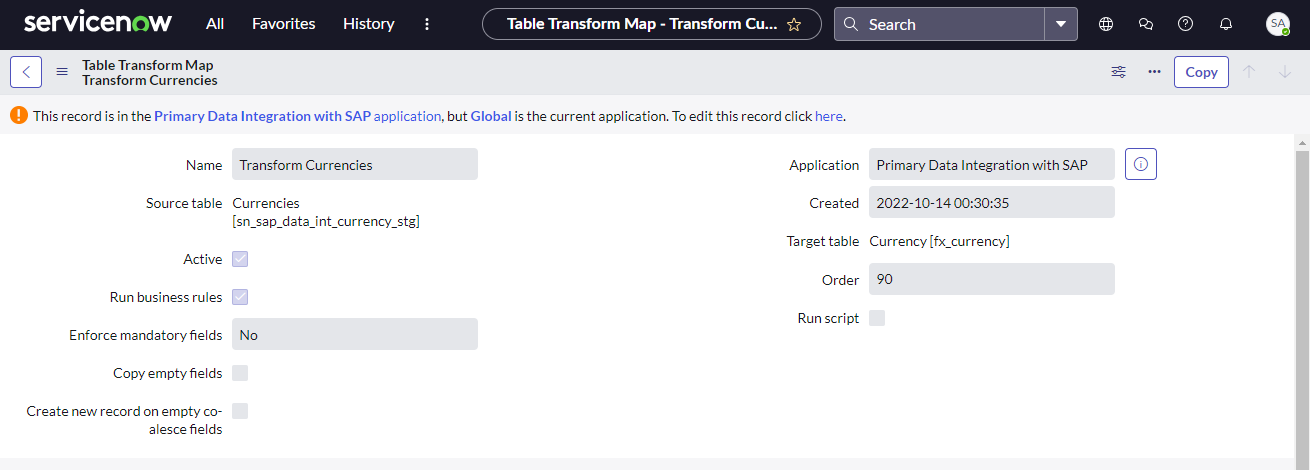Expand the search options dropdown arrow
This screenshot has height=470, width=1310.
point(1061,24)
